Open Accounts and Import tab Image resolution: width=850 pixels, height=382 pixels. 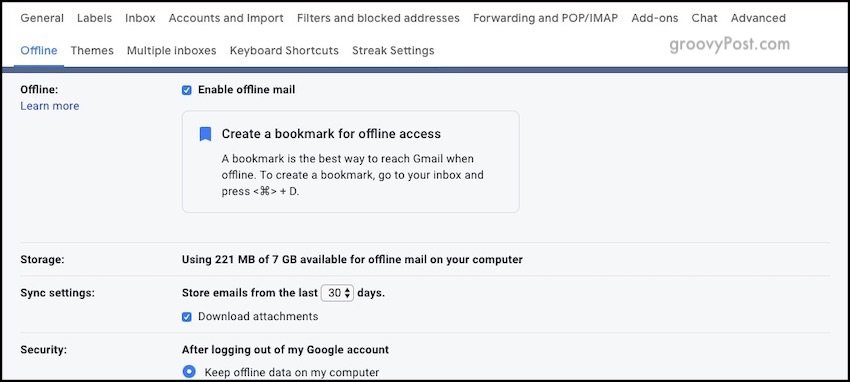point(226,18)
